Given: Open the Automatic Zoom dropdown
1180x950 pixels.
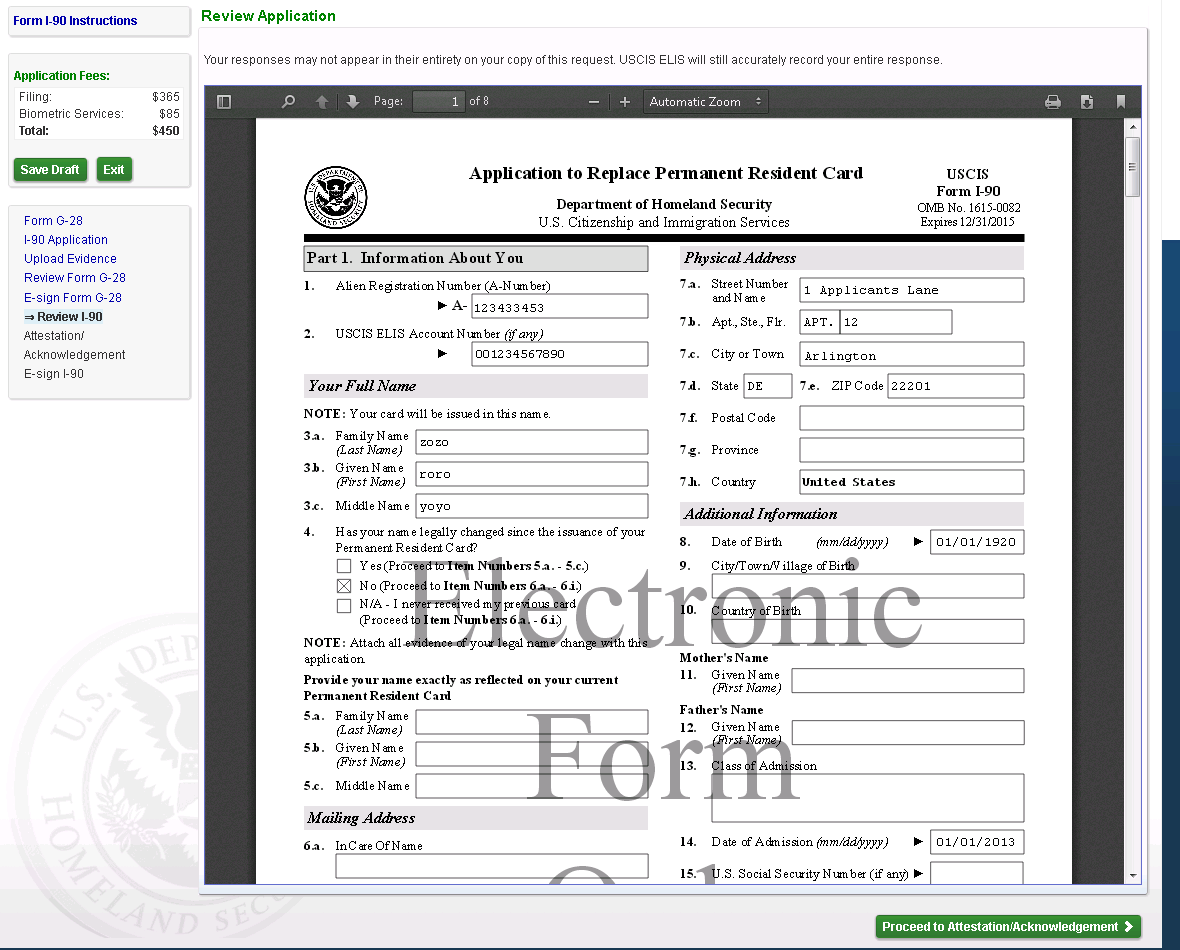Looking at the screenshot, I should coord(705,101).
